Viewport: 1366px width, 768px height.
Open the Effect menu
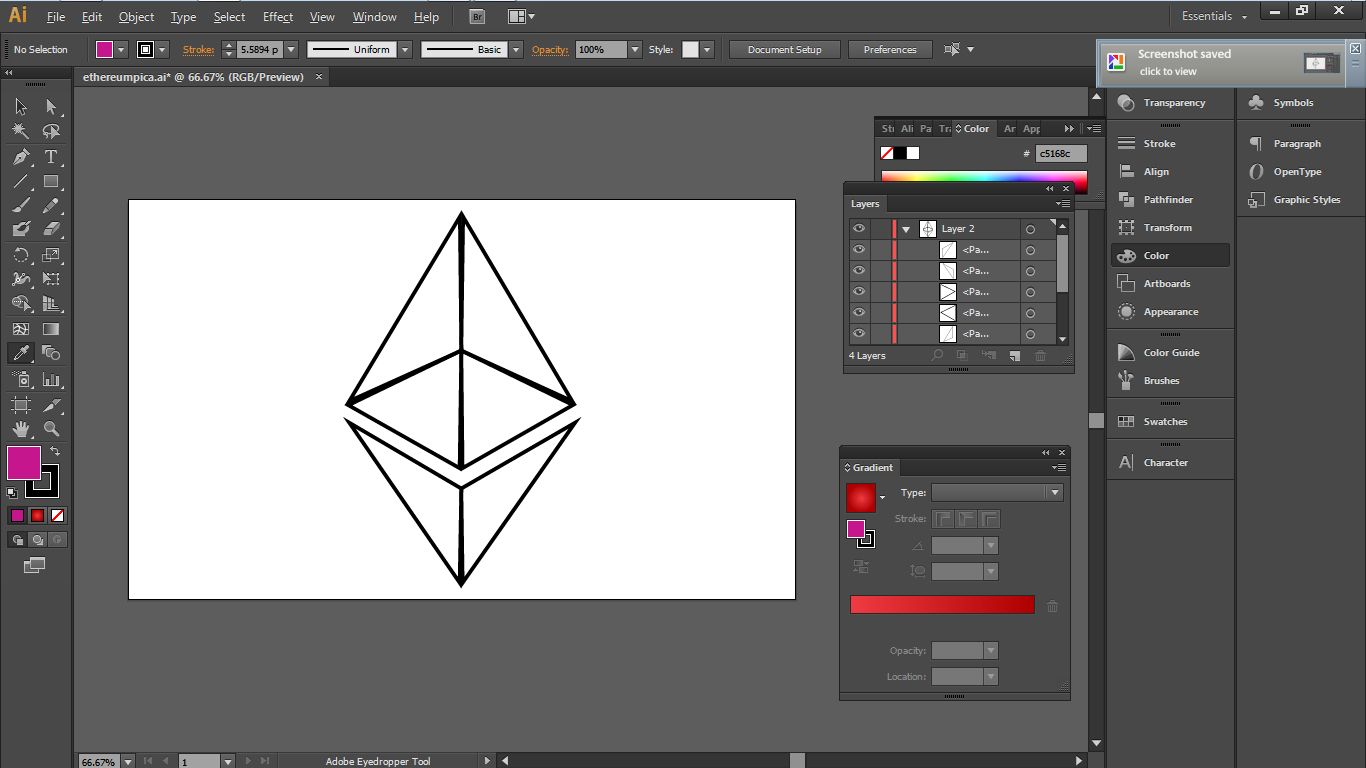tap(278, 17)
